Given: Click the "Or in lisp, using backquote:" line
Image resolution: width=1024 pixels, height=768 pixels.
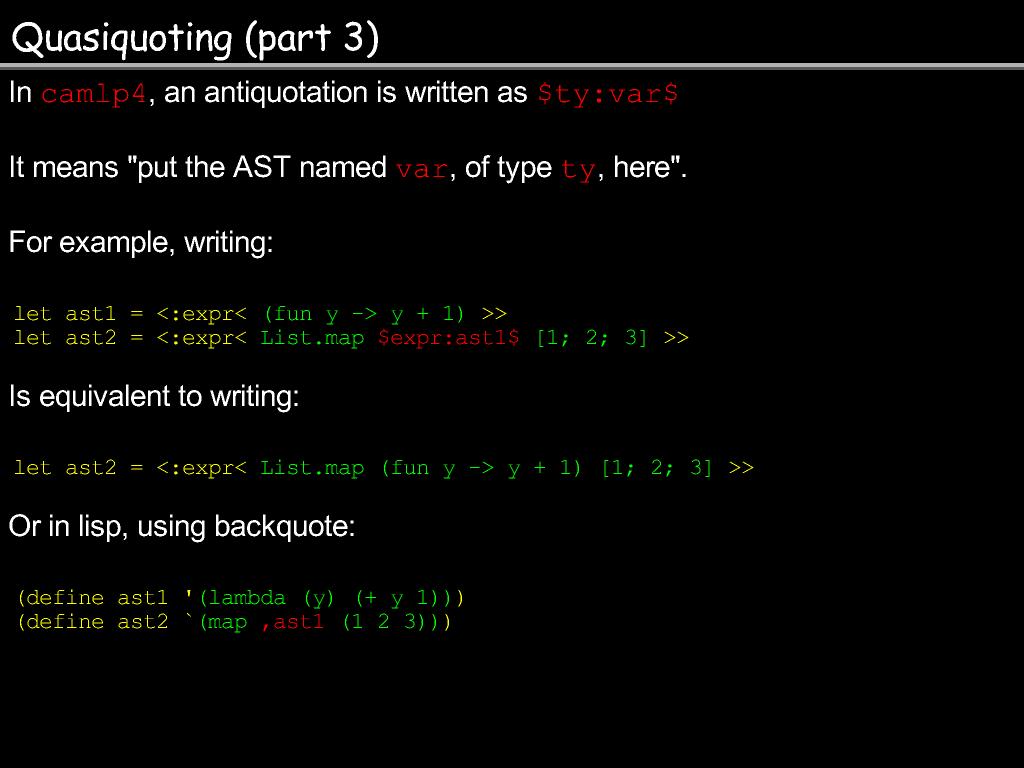Looking at the screenshot, I should tap(182, 526).
